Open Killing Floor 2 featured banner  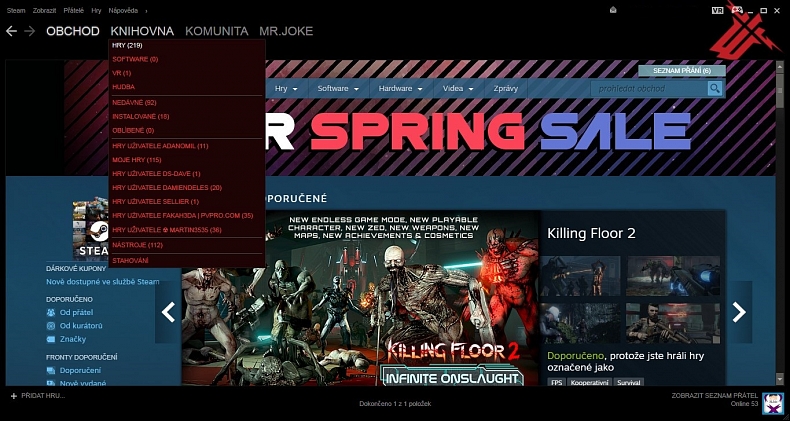(x=360, y=298)
